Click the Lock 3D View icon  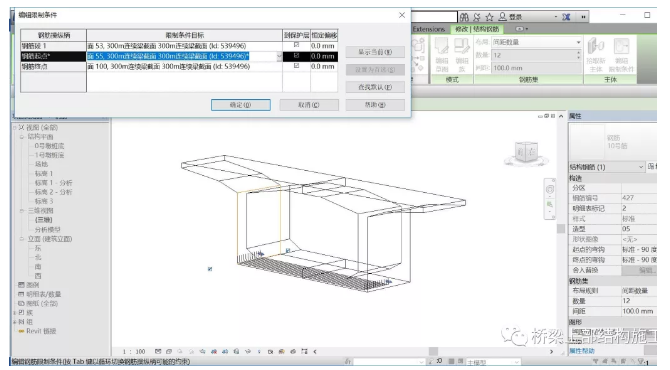pos(236,352)
